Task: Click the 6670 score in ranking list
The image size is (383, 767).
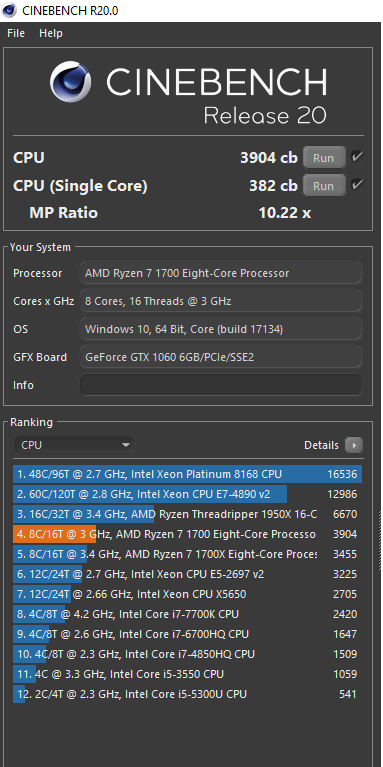Action: click(x=345, y=514)
